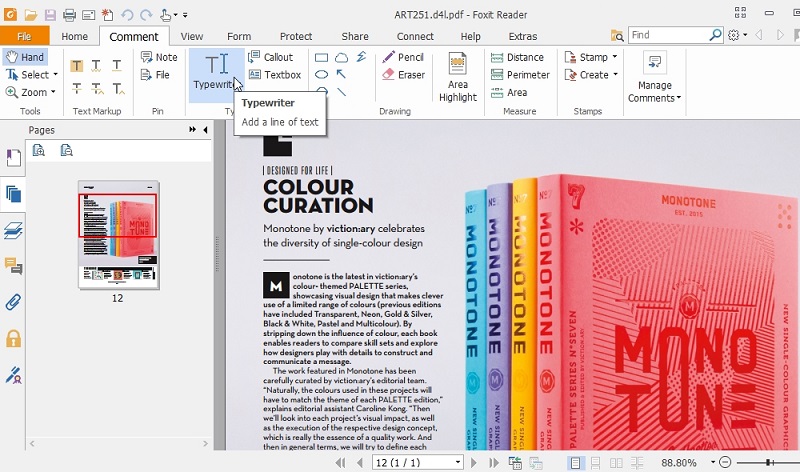Activate the Hand tool
Image resolution: width=800 pixels, height=472 pixels.
tap(26, 57)
